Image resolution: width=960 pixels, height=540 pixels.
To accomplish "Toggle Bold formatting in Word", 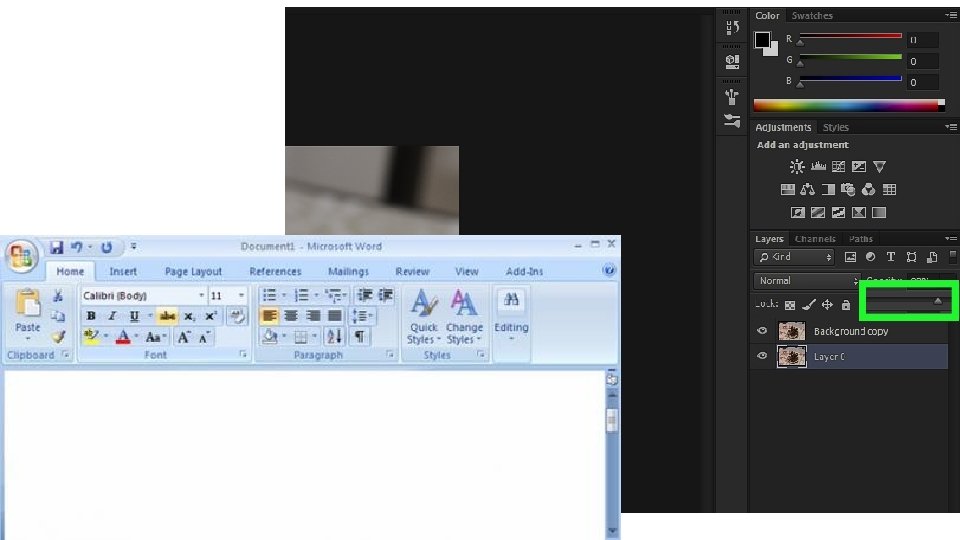I will tap(91, 316).
